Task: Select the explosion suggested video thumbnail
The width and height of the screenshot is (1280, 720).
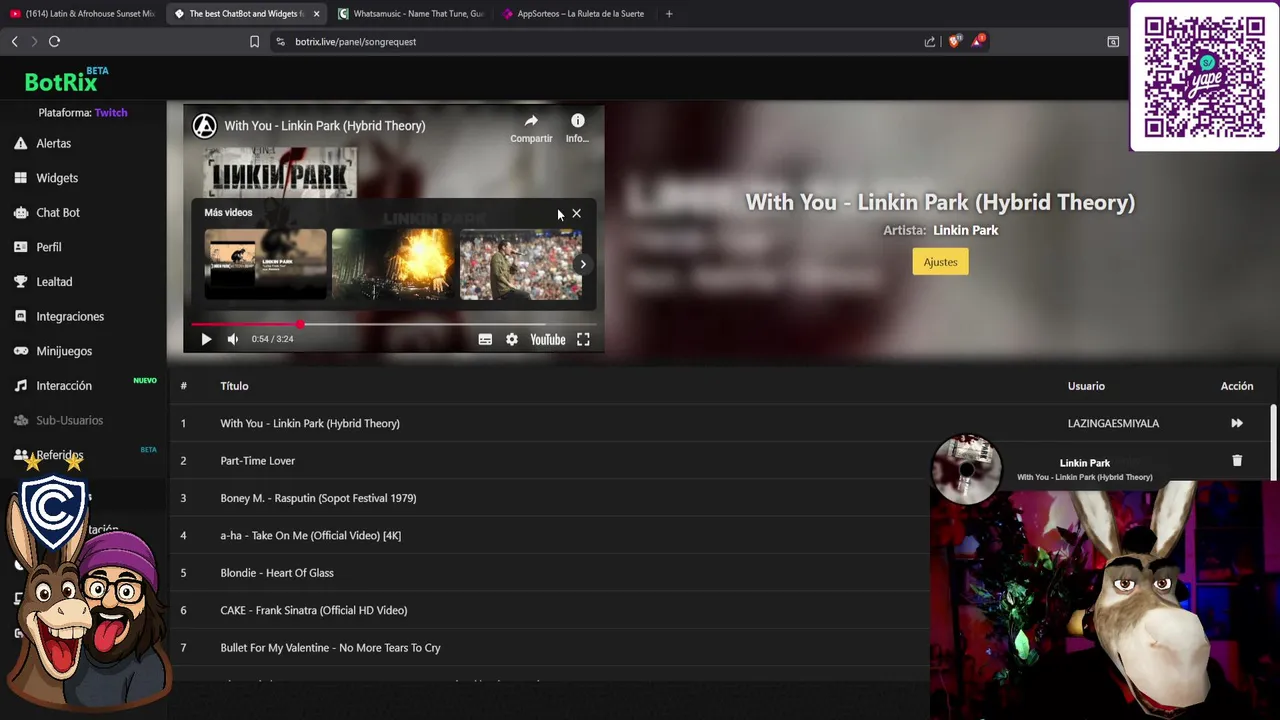Action: pos(393,264)
